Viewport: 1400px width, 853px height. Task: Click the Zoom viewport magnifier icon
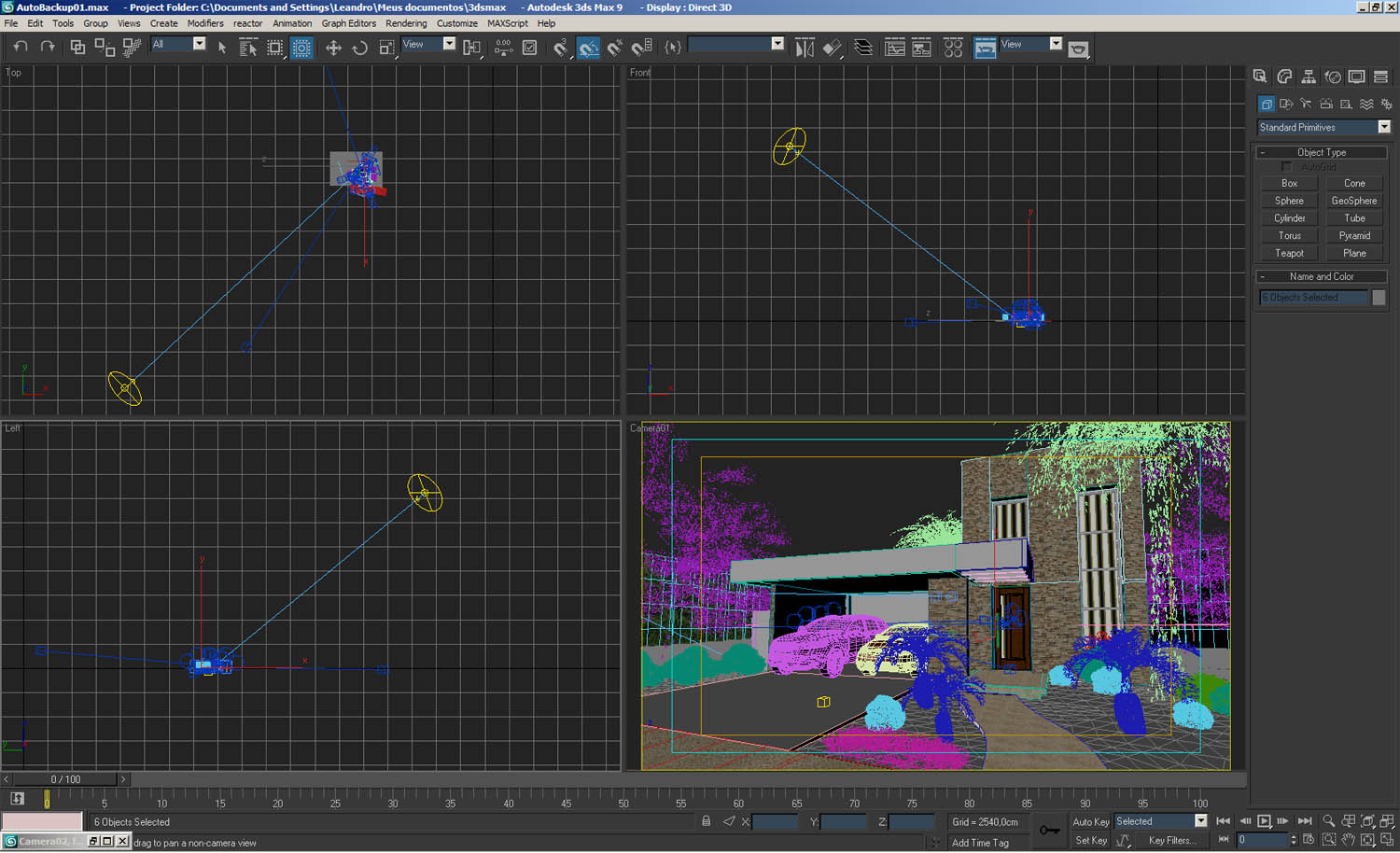[1329, 820]
